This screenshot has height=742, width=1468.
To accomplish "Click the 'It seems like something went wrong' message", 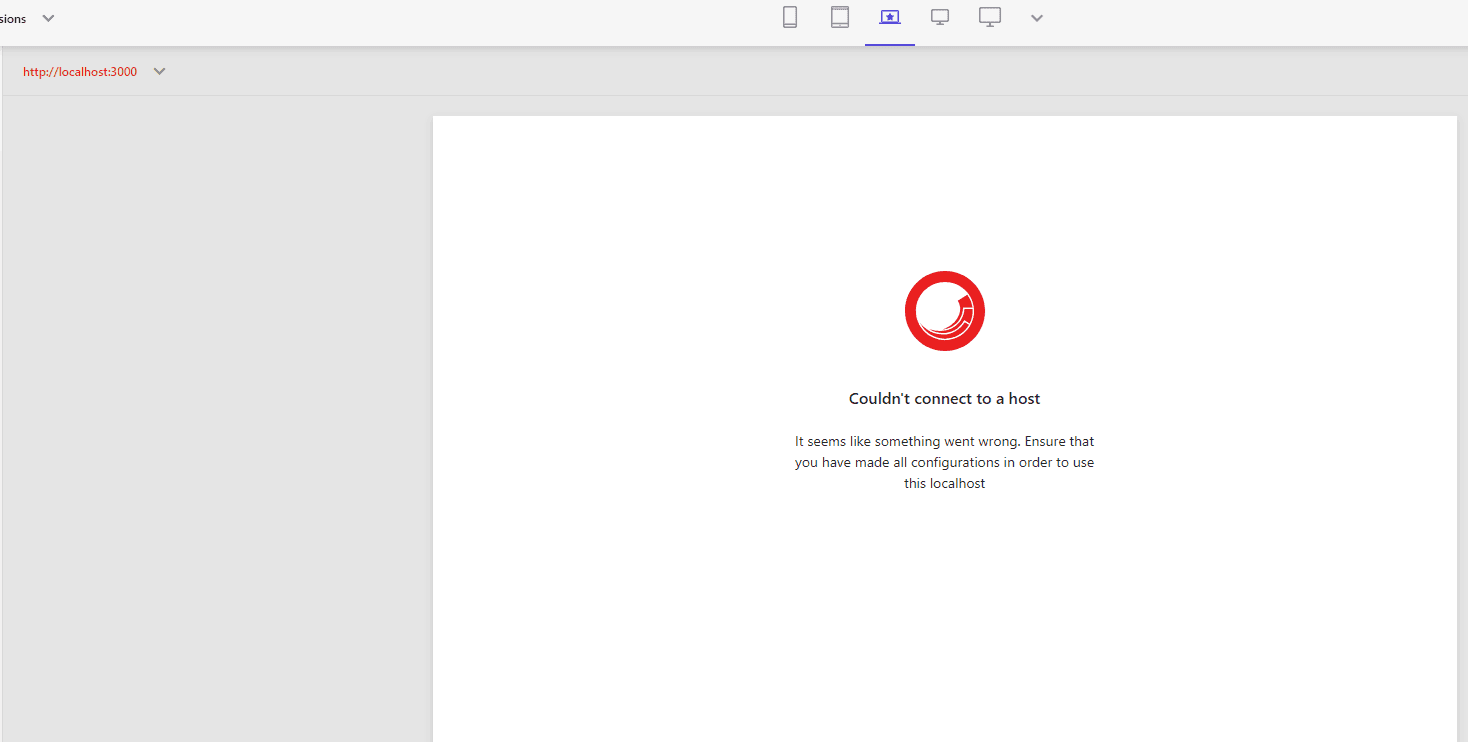I will (x=945, y=462).
